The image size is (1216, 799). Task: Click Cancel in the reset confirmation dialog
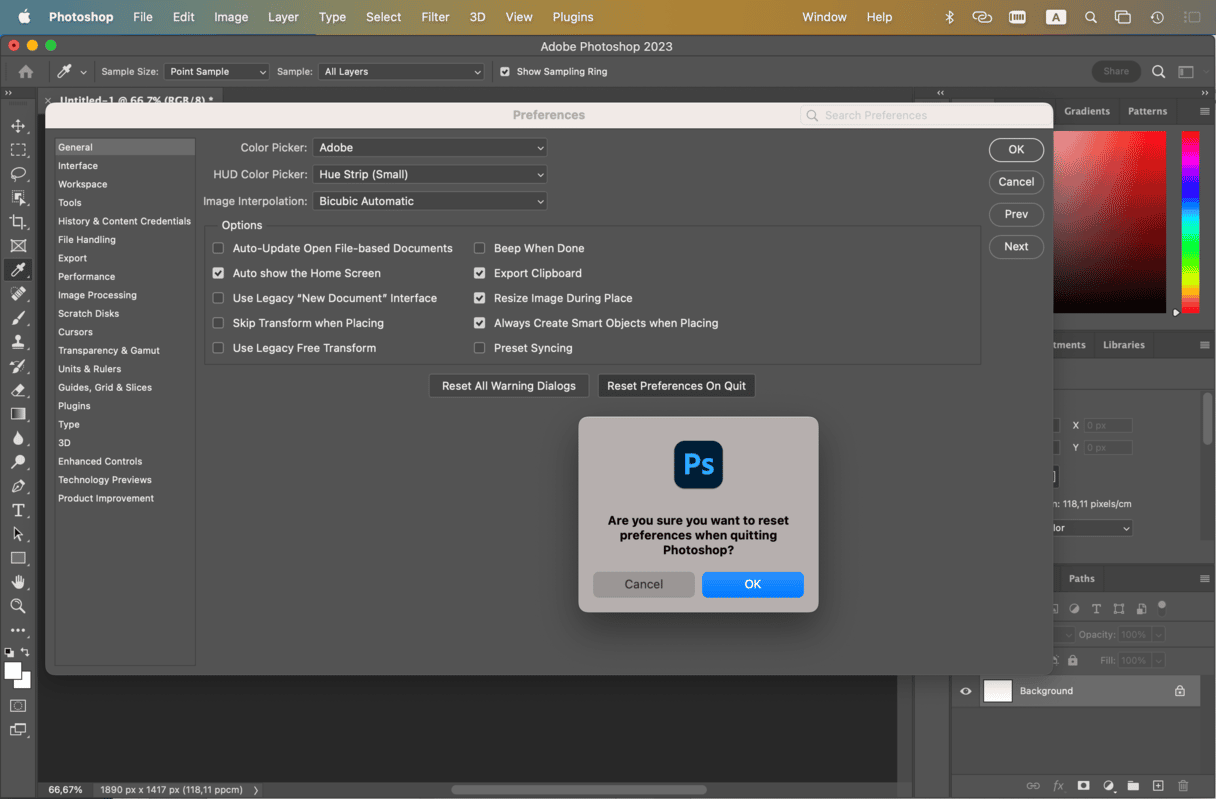click(x=643, y=585)
